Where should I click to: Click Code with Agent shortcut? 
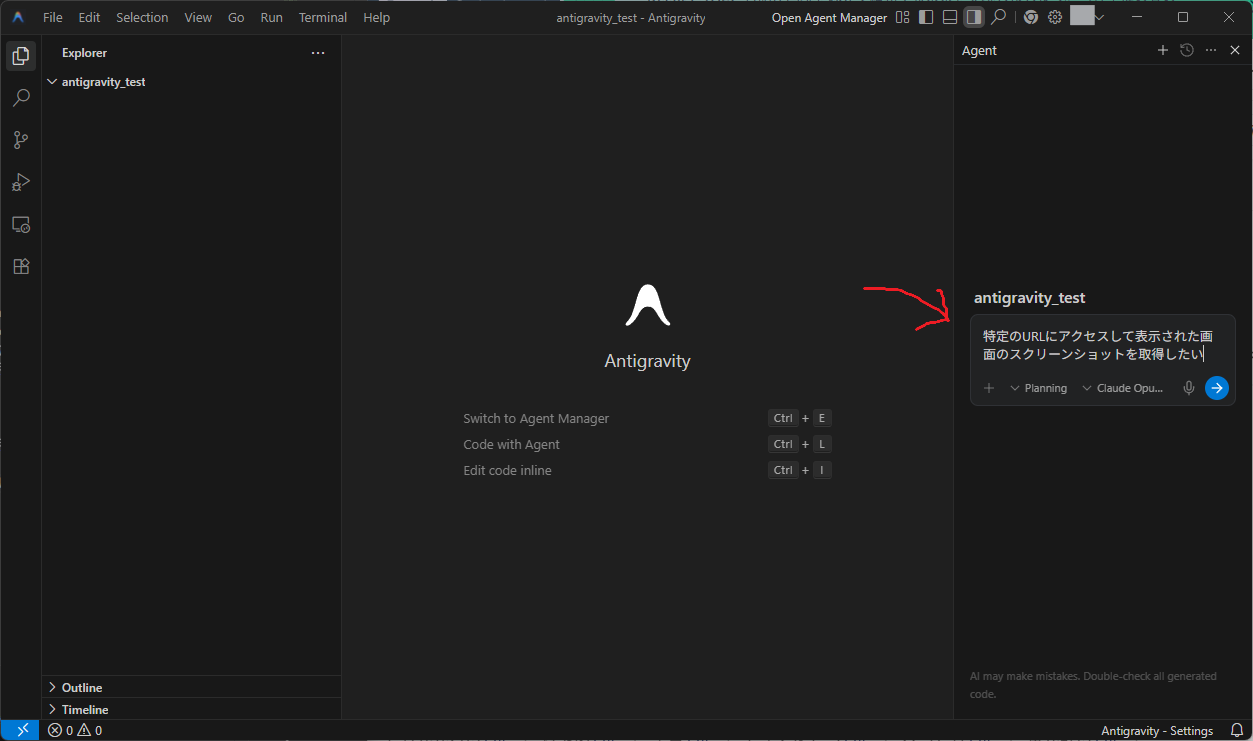click(511, 444)
